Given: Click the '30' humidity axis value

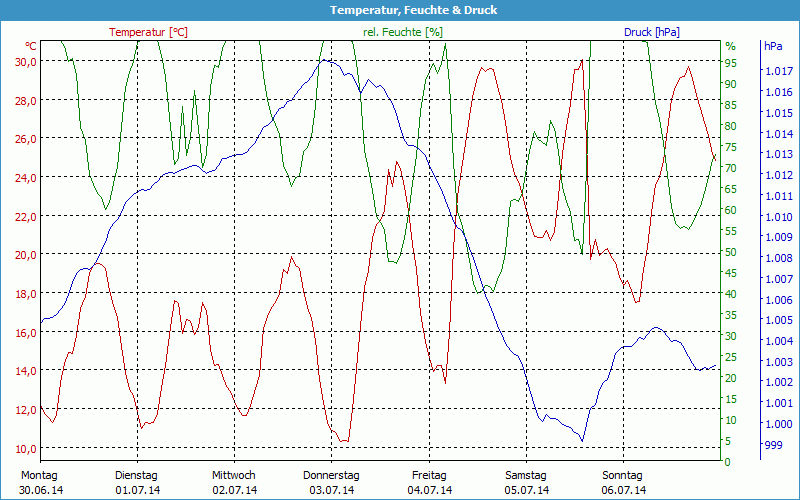Looking at the screenshot, I should (x=731, y=336).
